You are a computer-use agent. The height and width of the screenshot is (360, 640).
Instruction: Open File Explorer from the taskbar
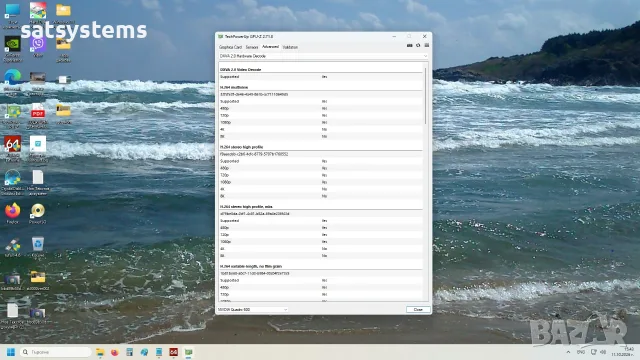pos(100,352)
